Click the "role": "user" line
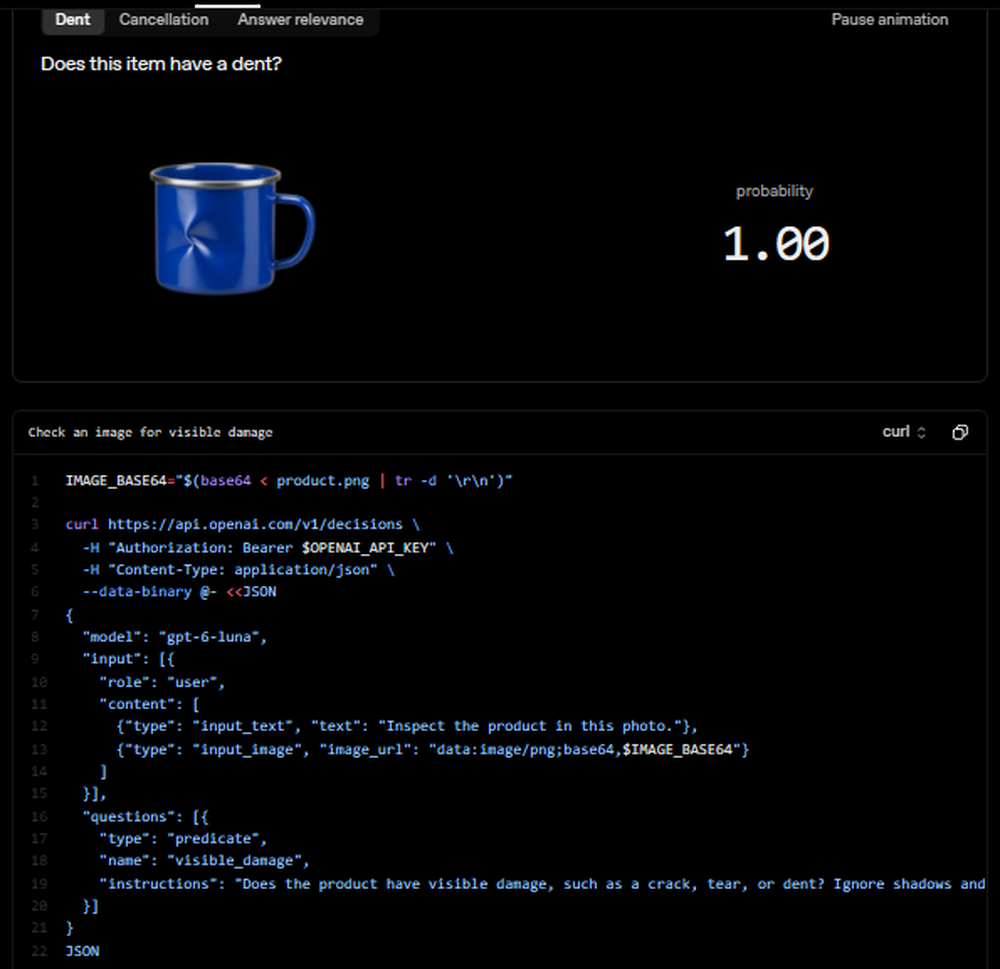 (162, 682)
